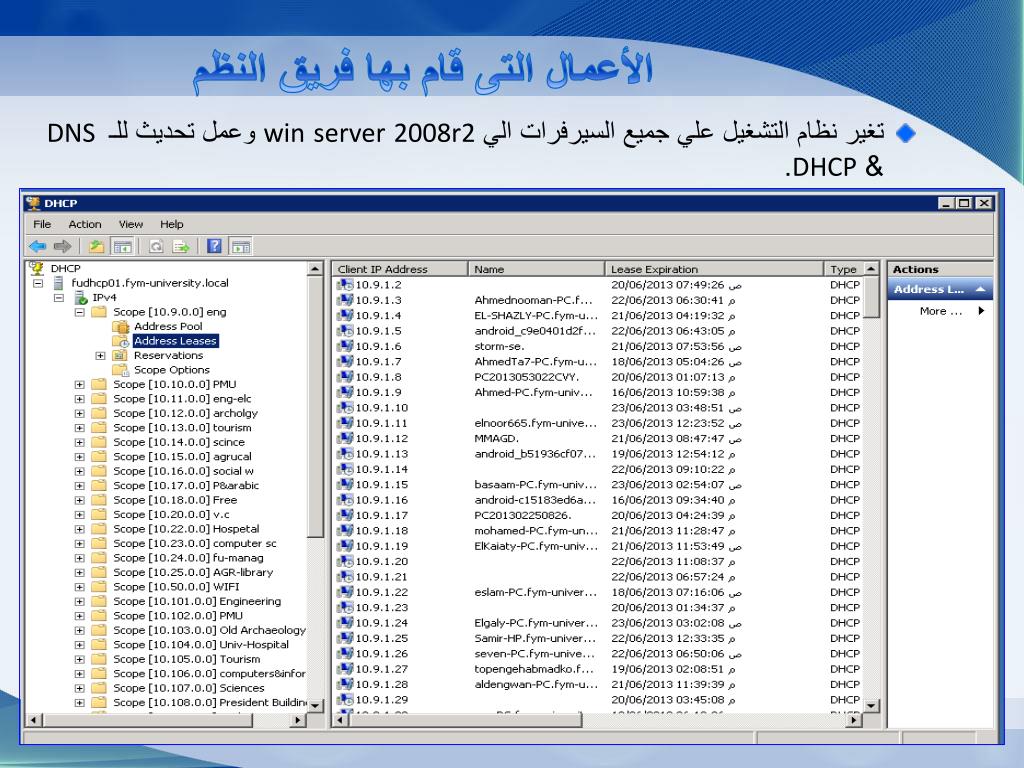Click the Address Pool folder icon

[x=121, y=327]
